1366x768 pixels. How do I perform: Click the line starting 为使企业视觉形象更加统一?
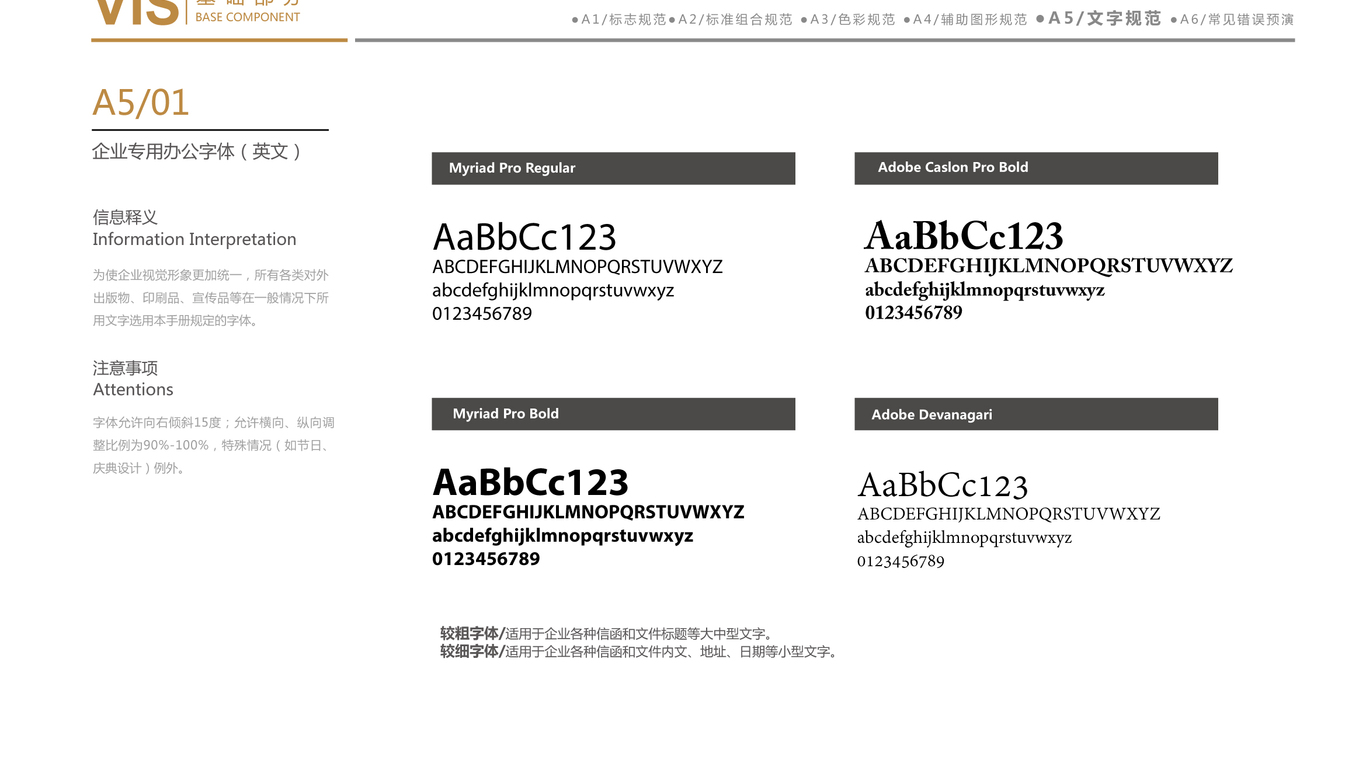point(211,275)
